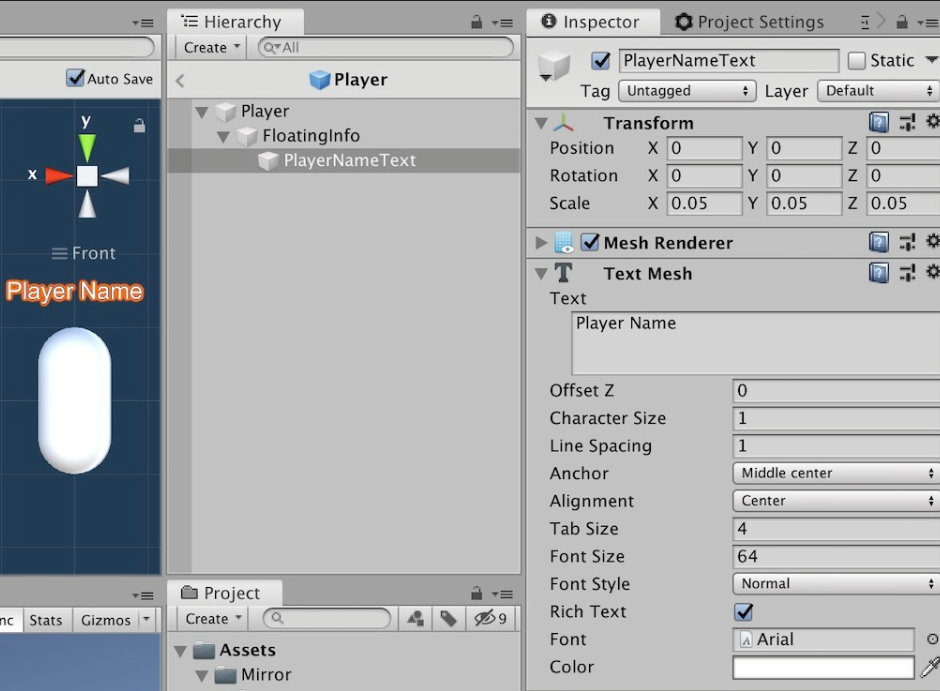Click the green Y axis gizmo cone
Image resolution: width=940 pixels, height=691 pixels.
(87, 147)
